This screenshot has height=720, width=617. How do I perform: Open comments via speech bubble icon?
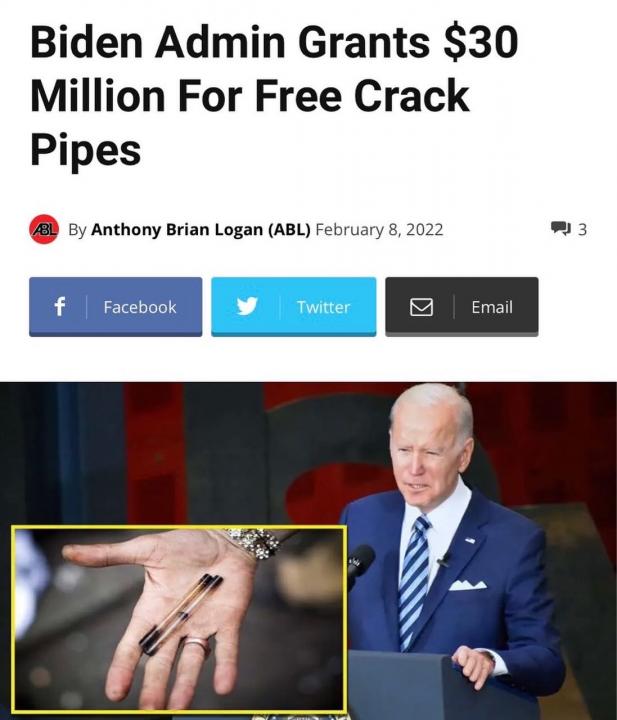[561, 228]
